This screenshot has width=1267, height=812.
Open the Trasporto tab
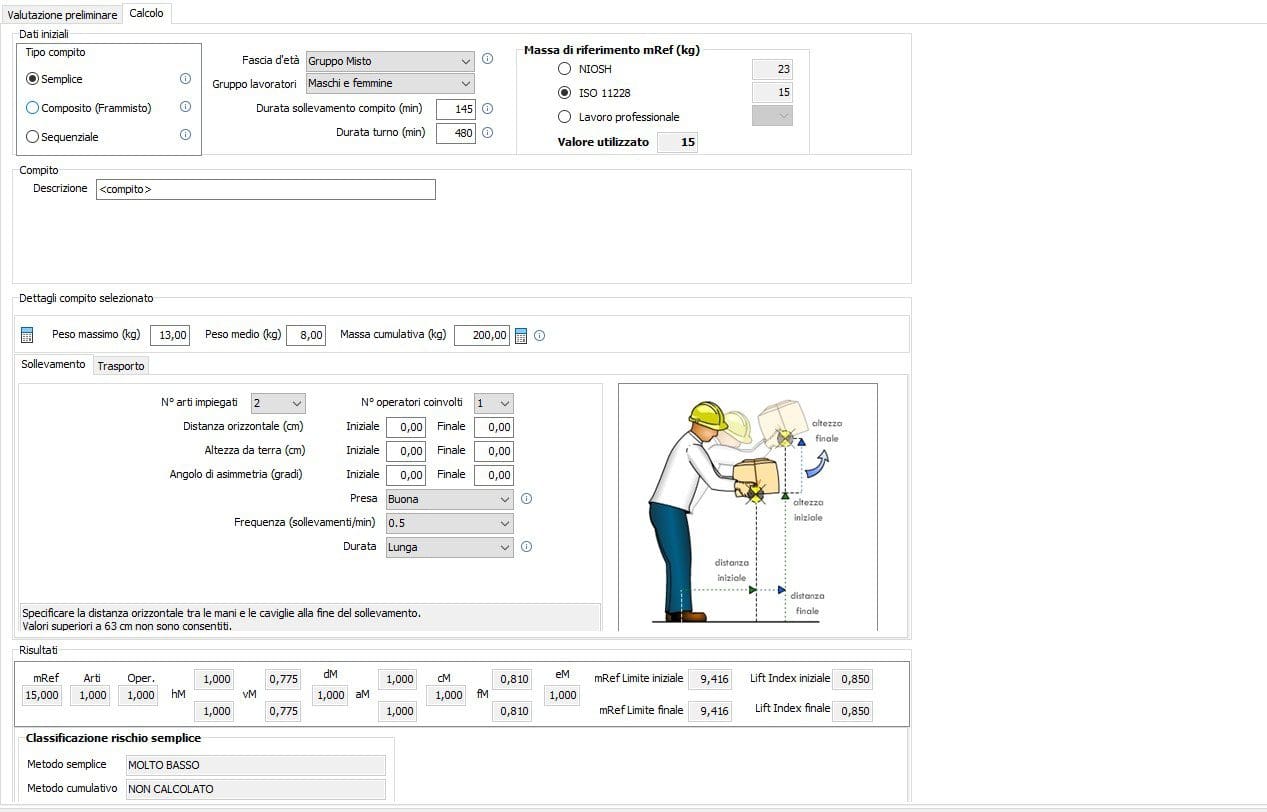coord(120,365)
